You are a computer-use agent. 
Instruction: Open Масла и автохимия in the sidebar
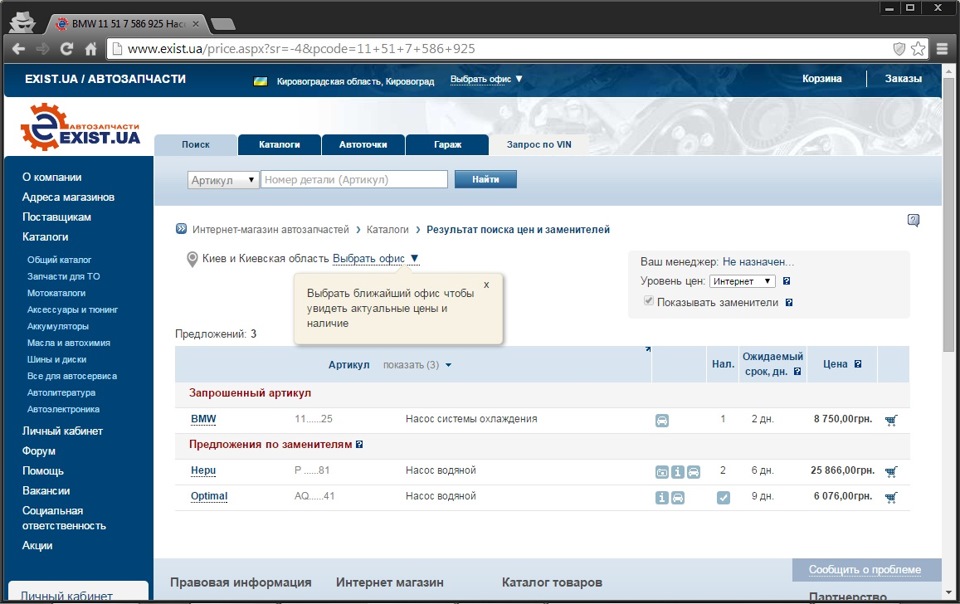pyautogui.click(x=69, y=343)
